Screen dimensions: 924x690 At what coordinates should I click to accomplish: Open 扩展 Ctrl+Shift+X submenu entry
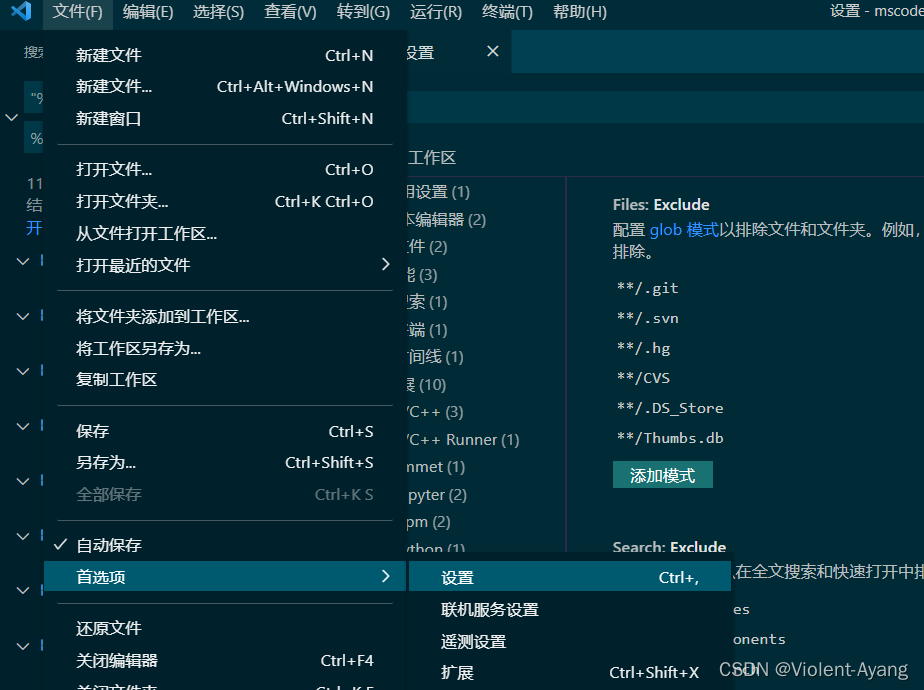click(x=570, y=672)
